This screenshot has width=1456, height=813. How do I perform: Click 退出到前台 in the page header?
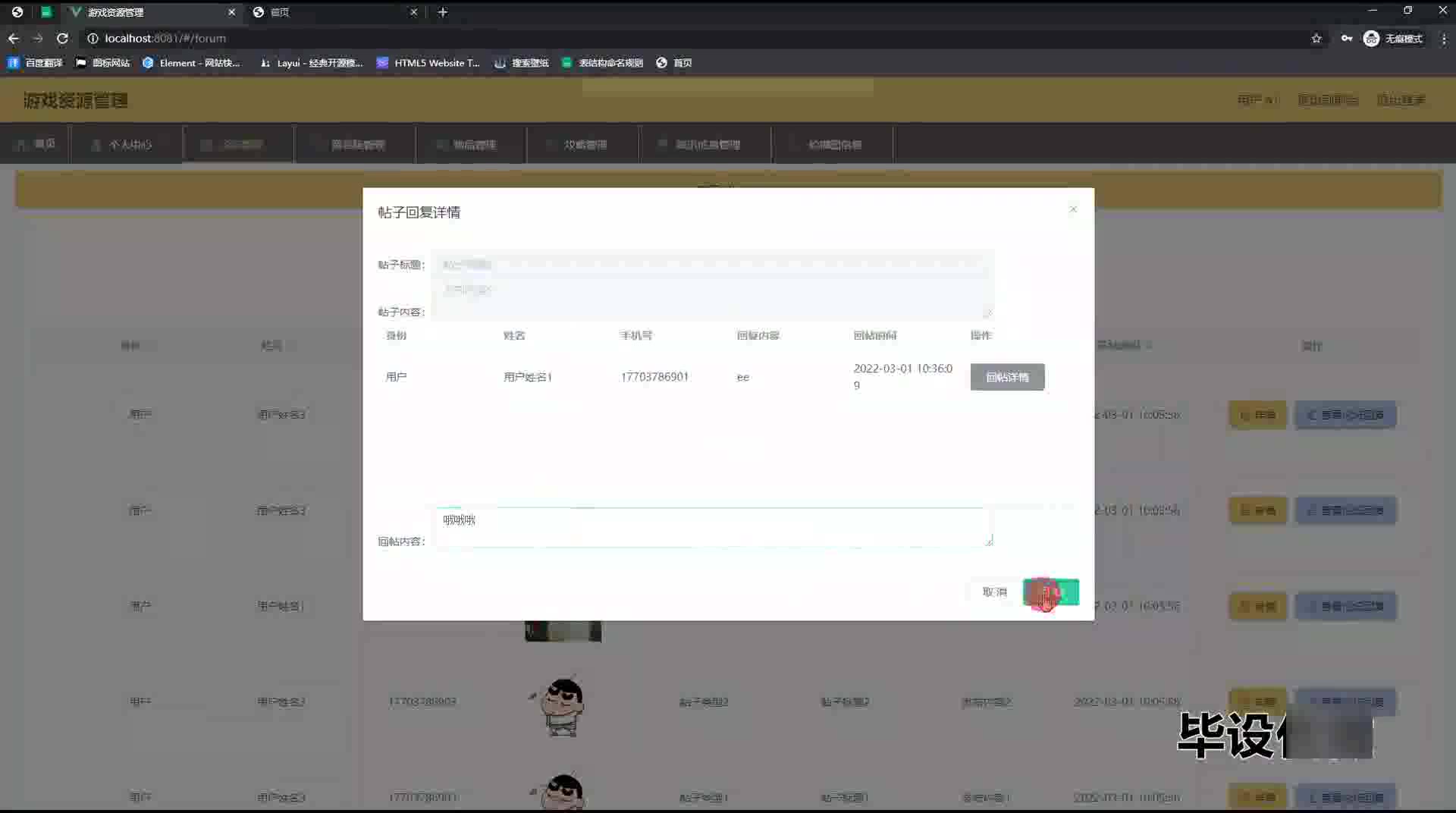1328,100
